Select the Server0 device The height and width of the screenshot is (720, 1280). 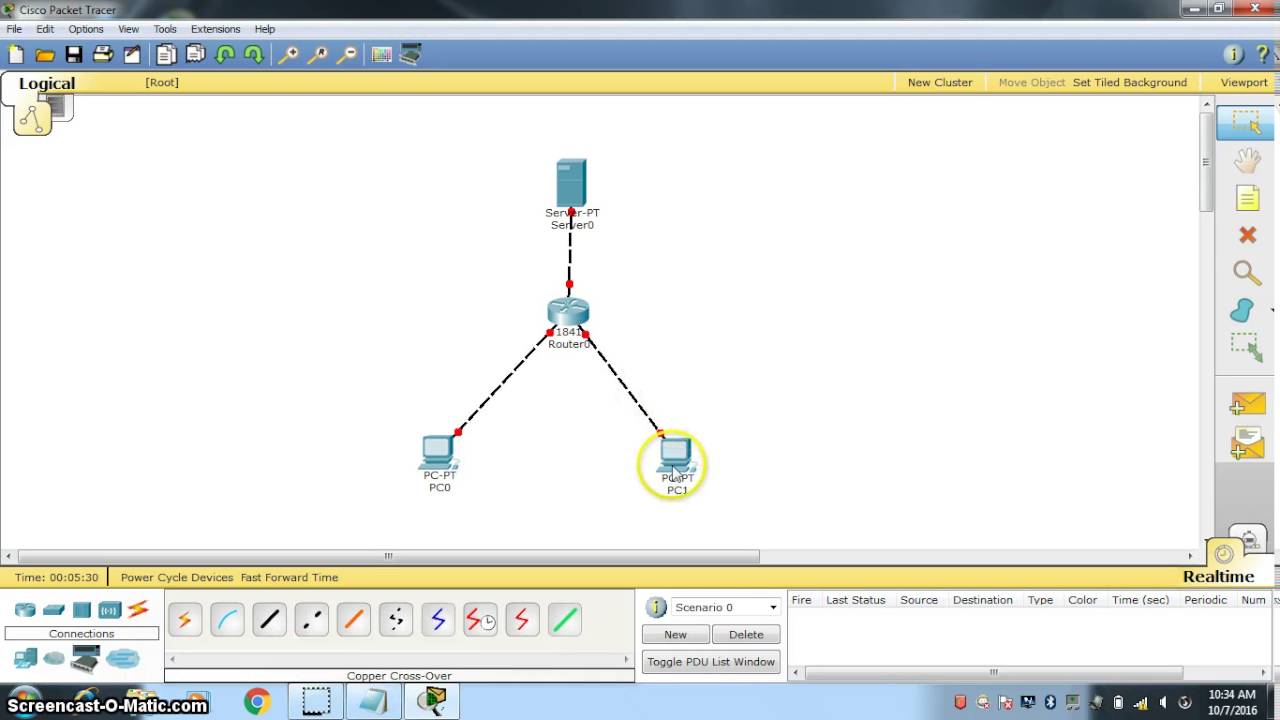click(x=571, y=183)
